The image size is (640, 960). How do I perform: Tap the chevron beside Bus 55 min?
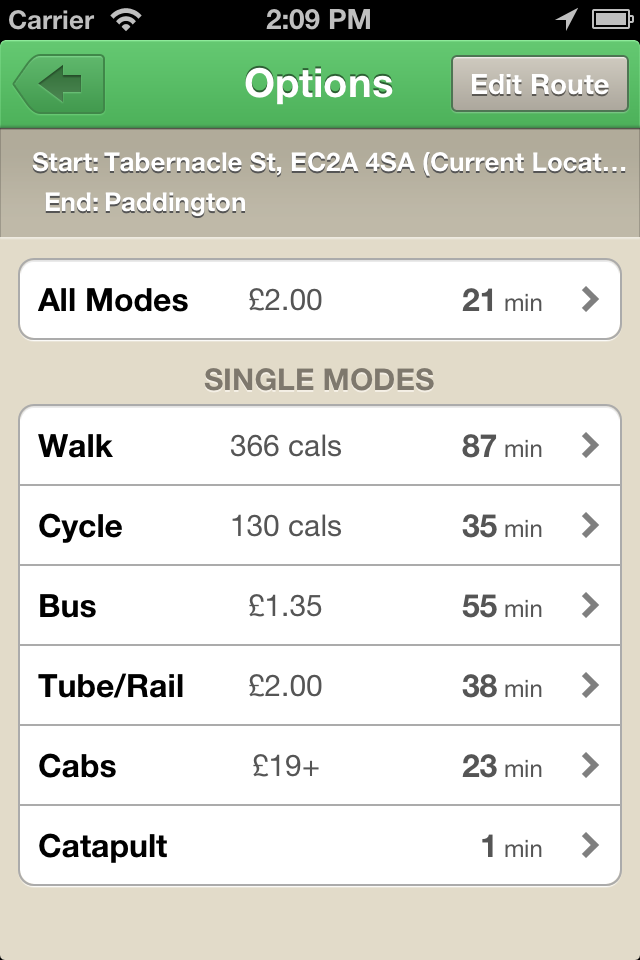pyautogui.click(x=590, y=605)
